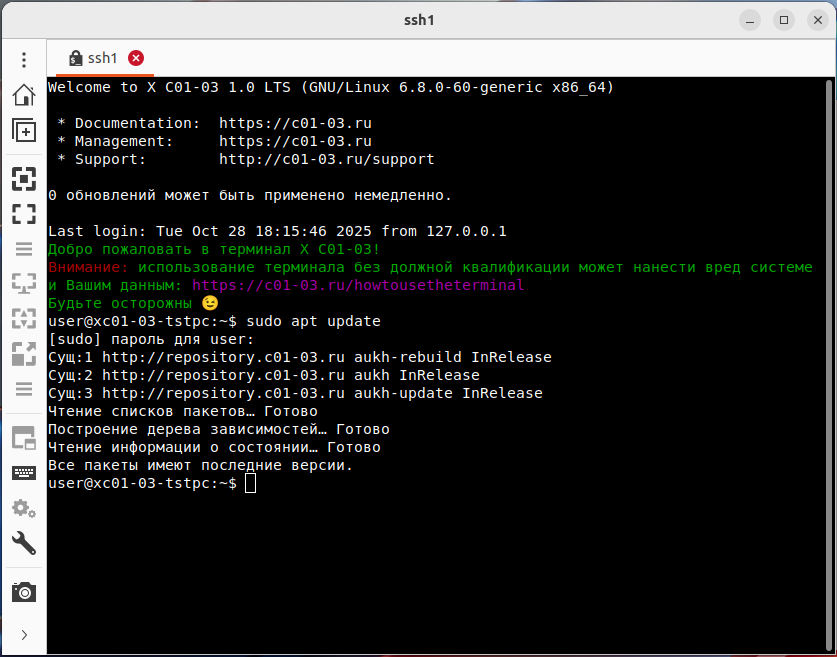
Task: Take a screenshot with the camera icon
Action: [x=23, y=592]
